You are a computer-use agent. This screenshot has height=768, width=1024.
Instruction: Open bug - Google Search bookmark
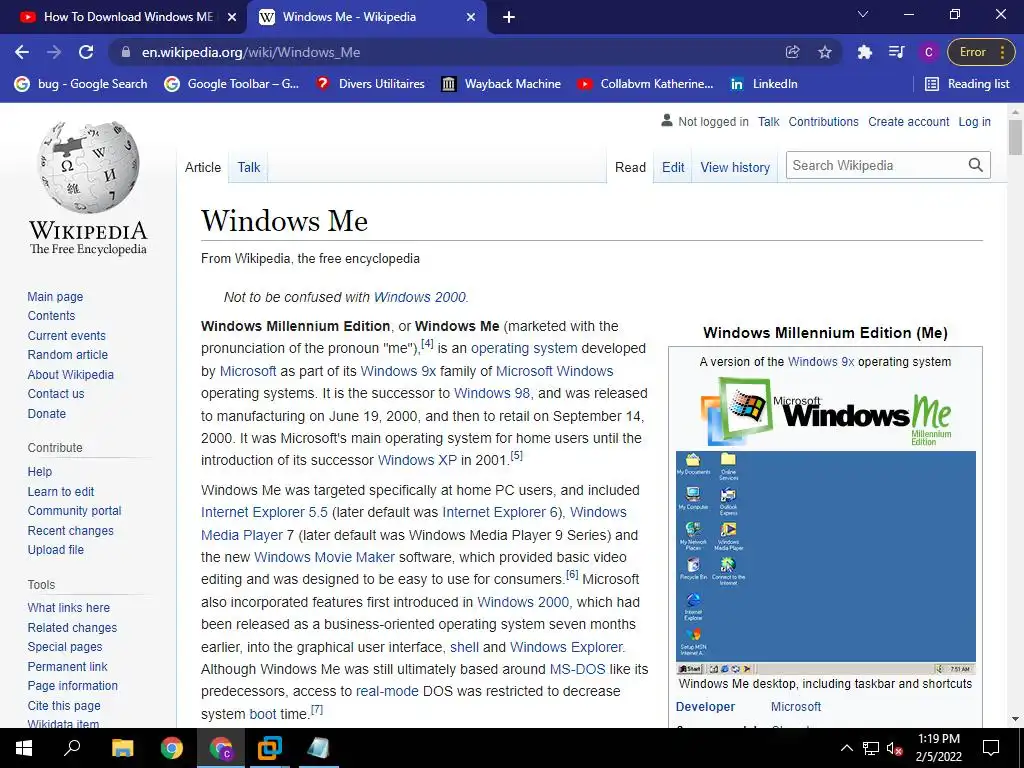[x=81, y=84]
